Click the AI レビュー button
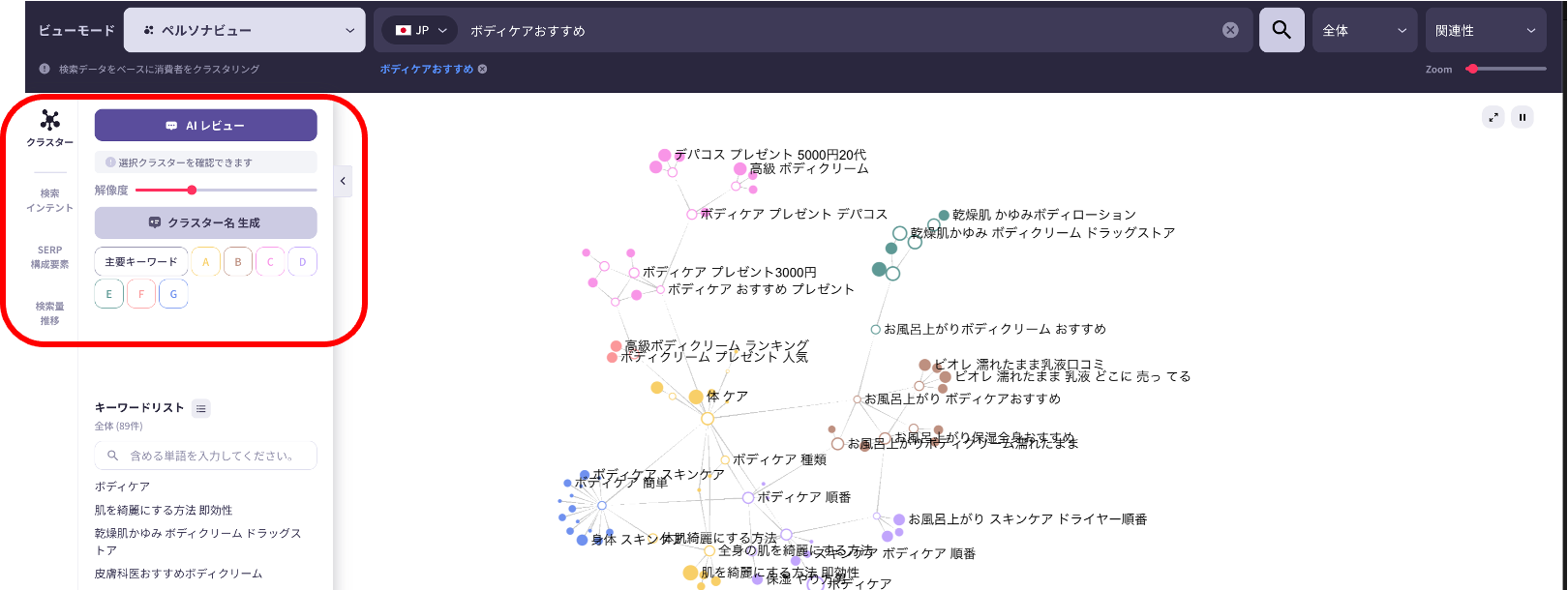 [205, 126]
